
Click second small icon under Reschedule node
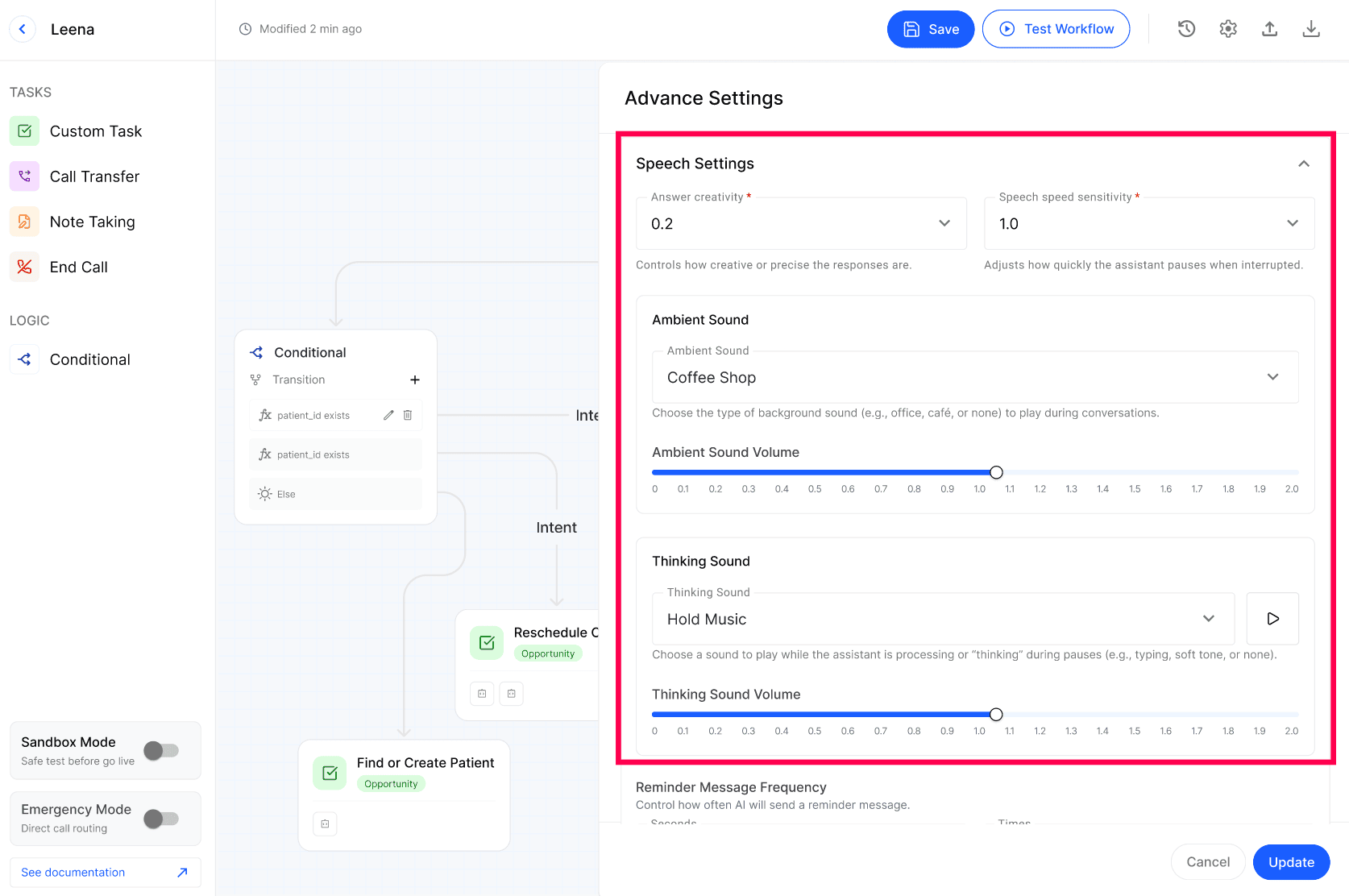point(512,693)
